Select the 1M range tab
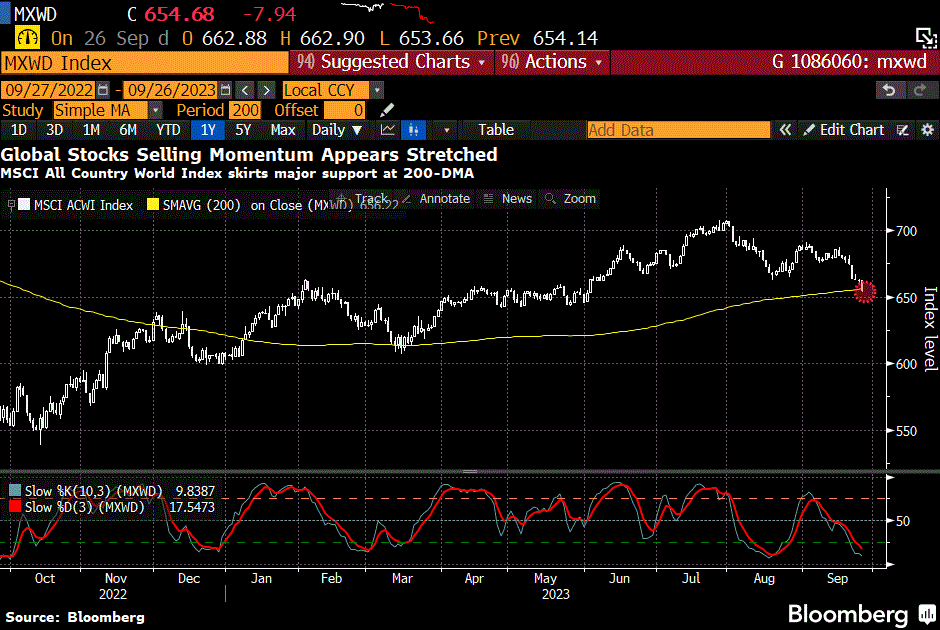This screenshot has width=940, height=630. pyautogui.click(x=91, y=129)
